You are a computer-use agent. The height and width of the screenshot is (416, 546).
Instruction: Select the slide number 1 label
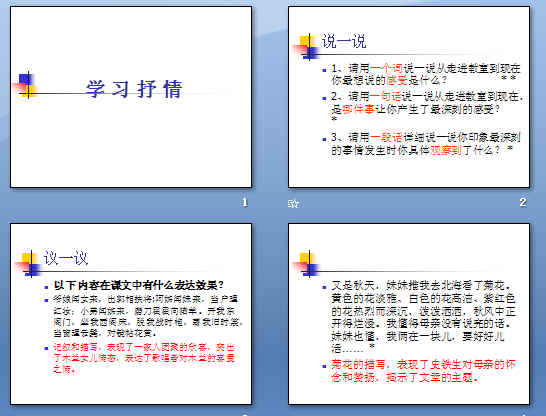click(245, 202)
